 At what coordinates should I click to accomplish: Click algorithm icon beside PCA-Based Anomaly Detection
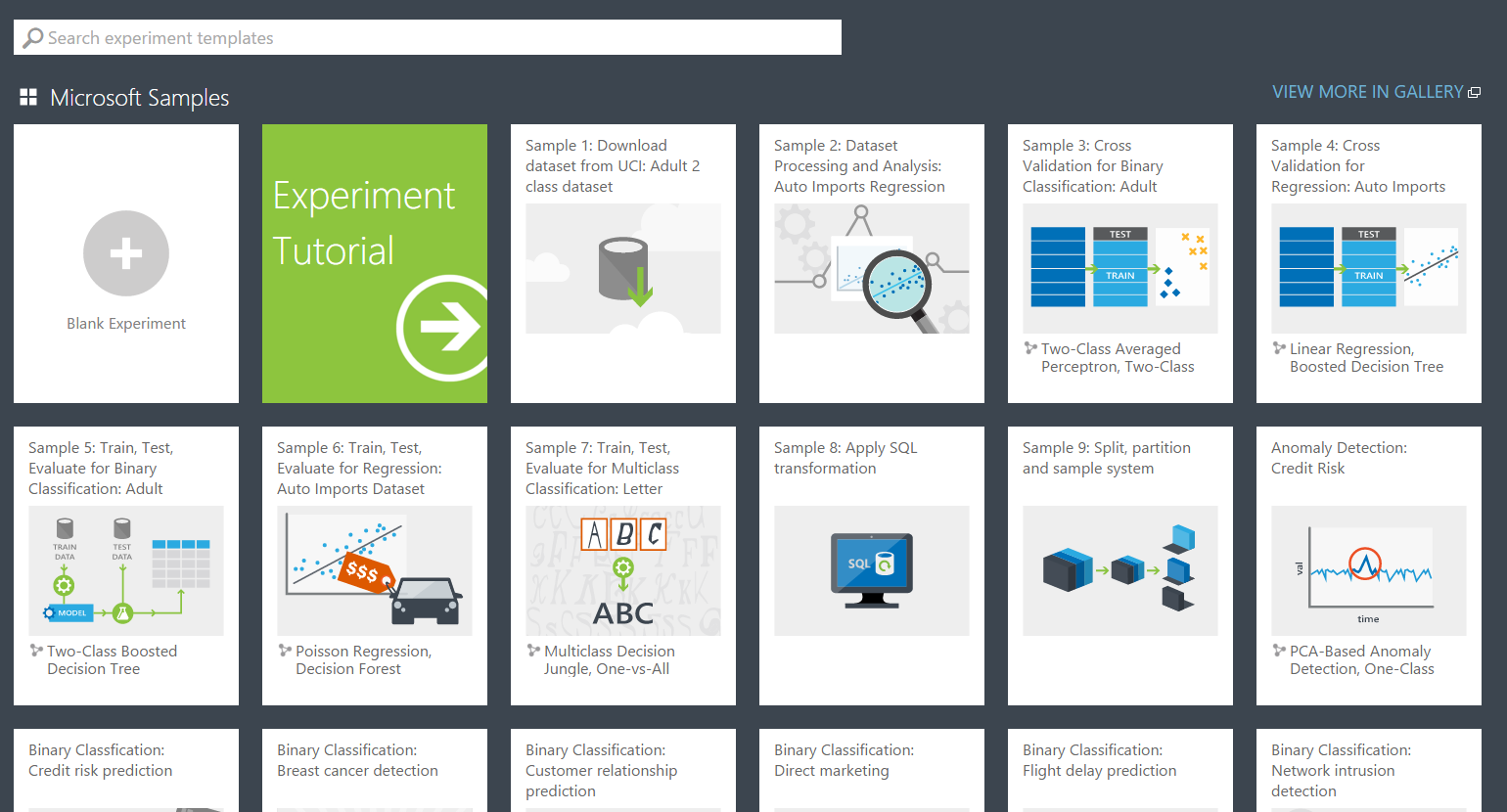1279,651
